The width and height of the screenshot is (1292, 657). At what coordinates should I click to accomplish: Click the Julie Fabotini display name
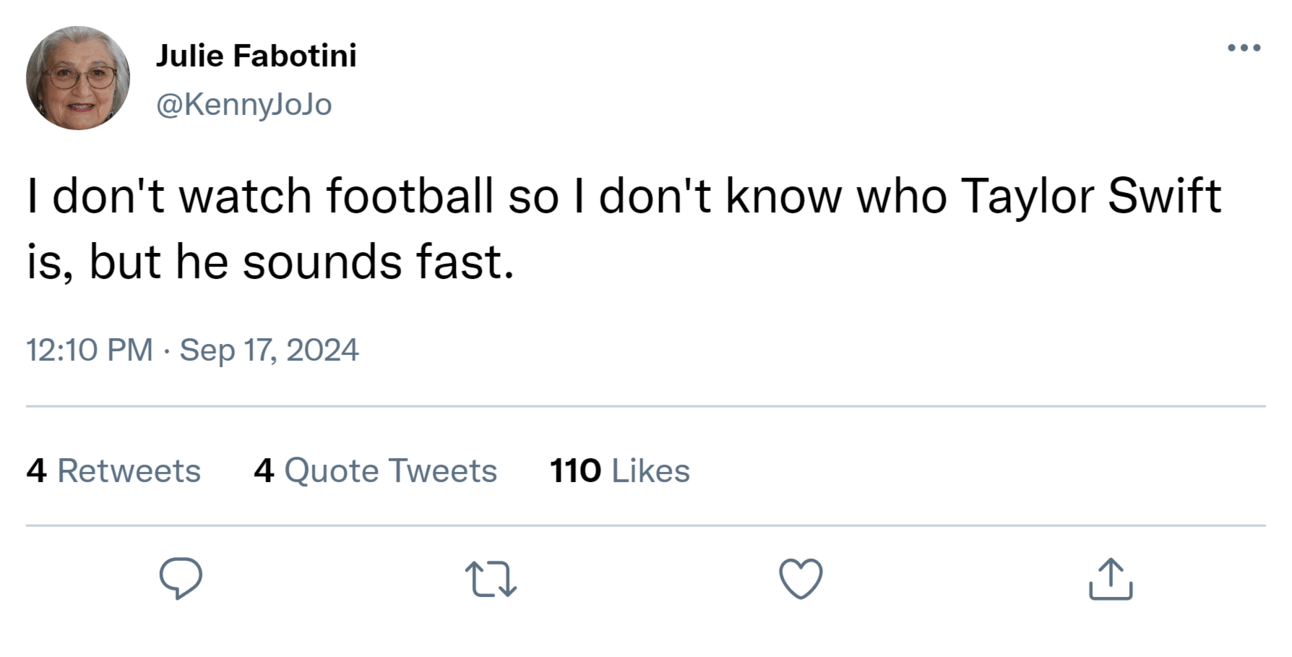[x=256, y=57]
